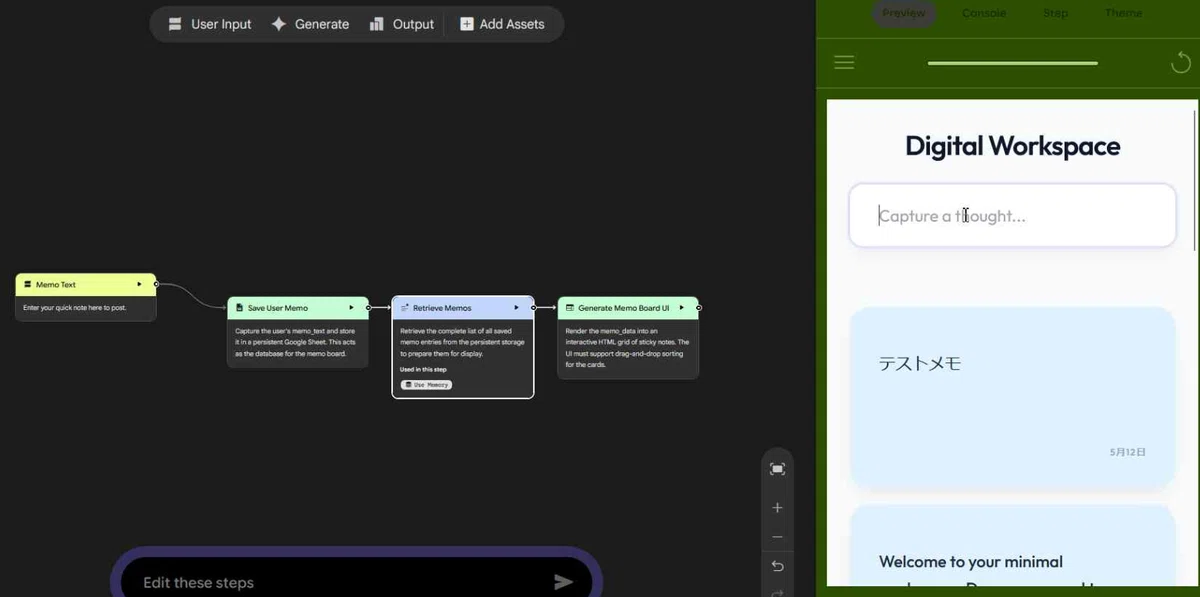This screenshot has width=1200, height=597.
Task: Run the Retrieve Memos node arrow
Action: 516,308
